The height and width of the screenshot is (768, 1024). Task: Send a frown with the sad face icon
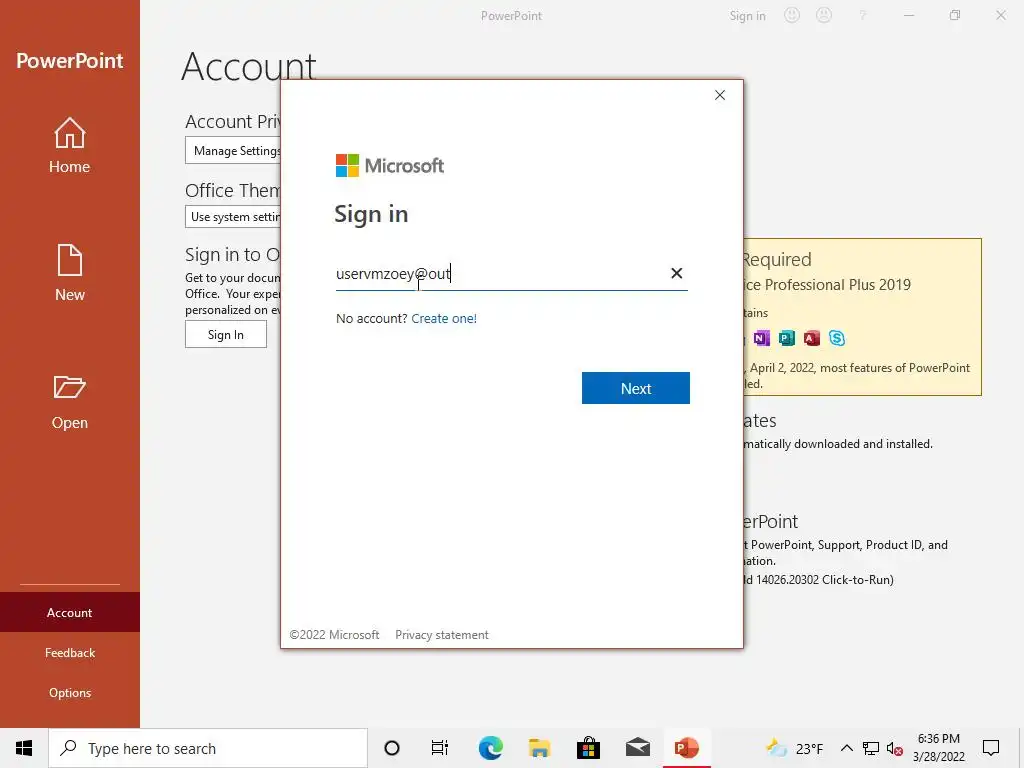tap(824, 15)
